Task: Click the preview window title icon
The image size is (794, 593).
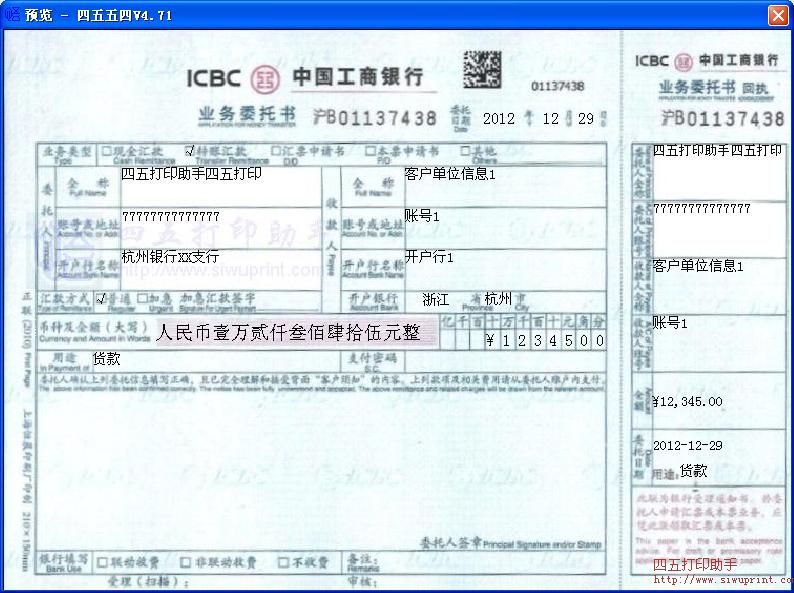Action: 11,14
